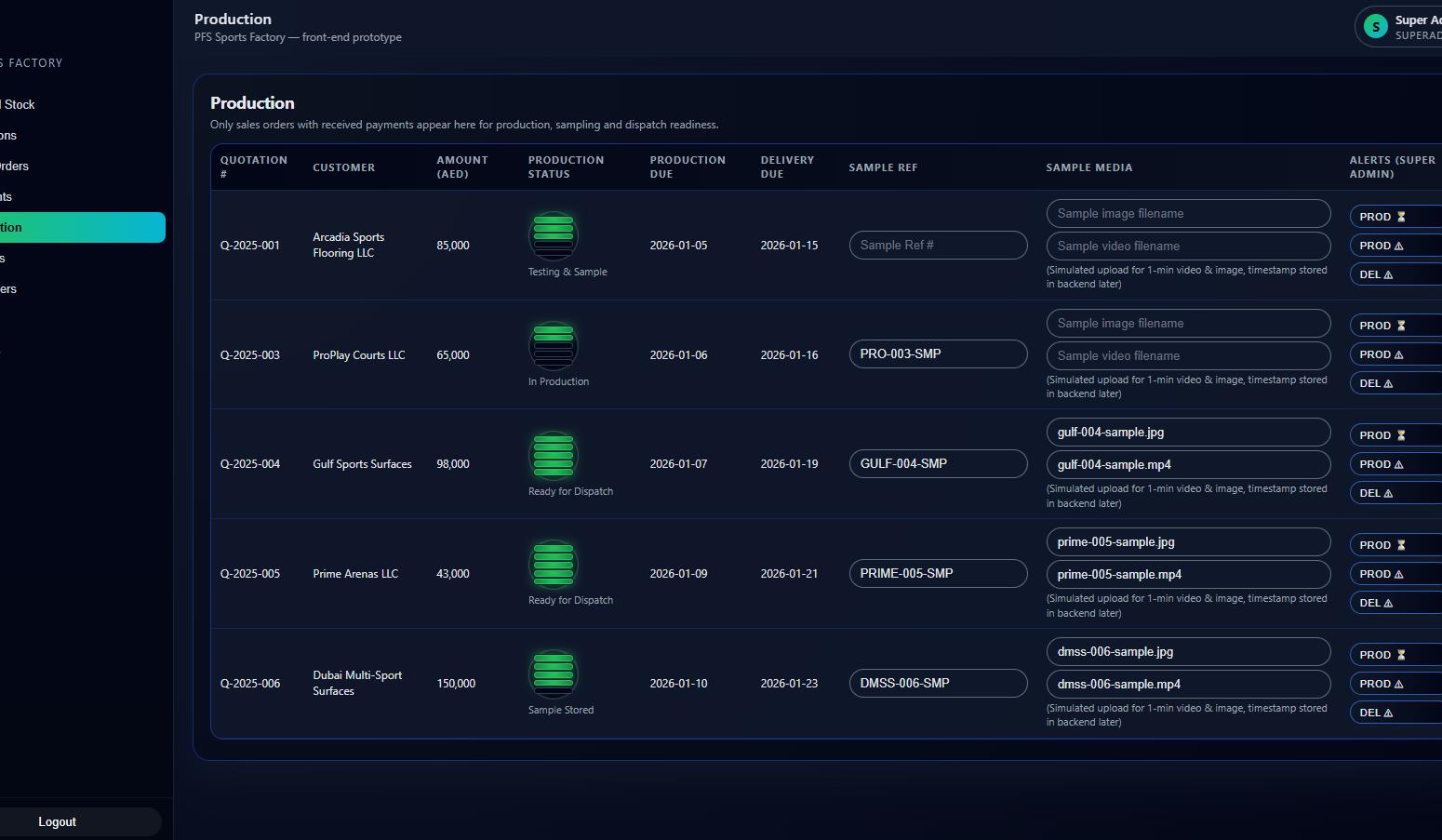Click the Super Admin avatar icon

tap(1375, 26)
